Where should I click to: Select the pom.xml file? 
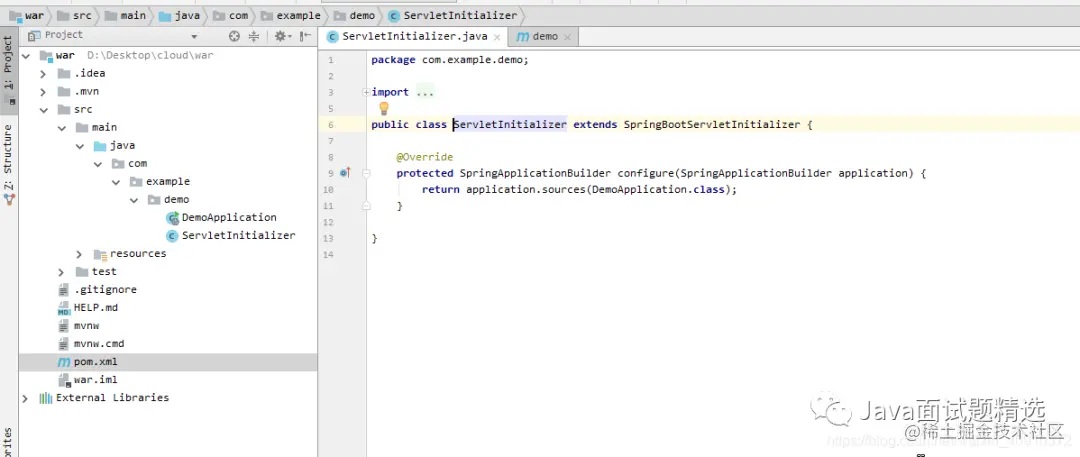click(168, 362)
